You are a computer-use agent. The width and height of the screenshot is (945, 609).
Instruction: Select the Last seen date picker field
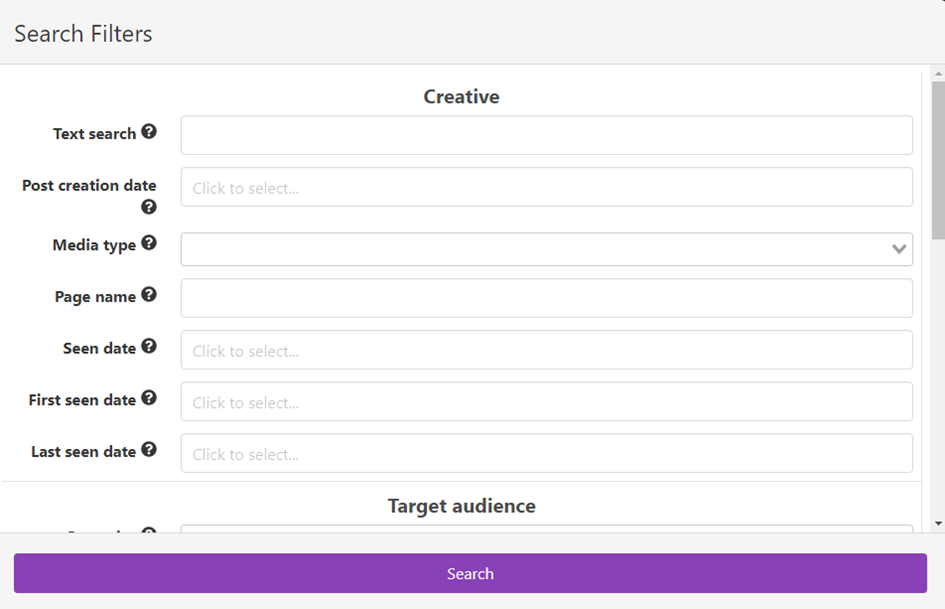pos(547,453)
